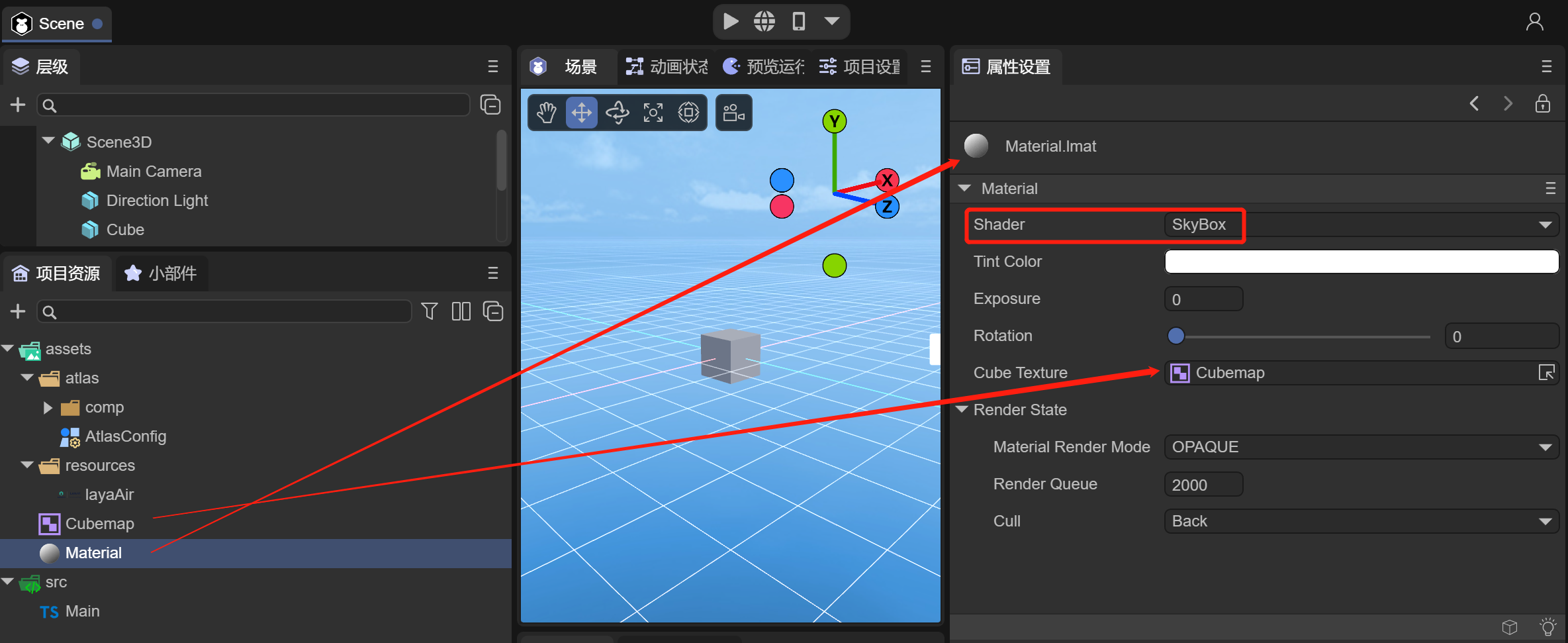Viewport: 1568px width, 643px height.
Task: Open the Shader dropdown showing SkyBox
Action: pyautogui.click(x=1360, y=225)
